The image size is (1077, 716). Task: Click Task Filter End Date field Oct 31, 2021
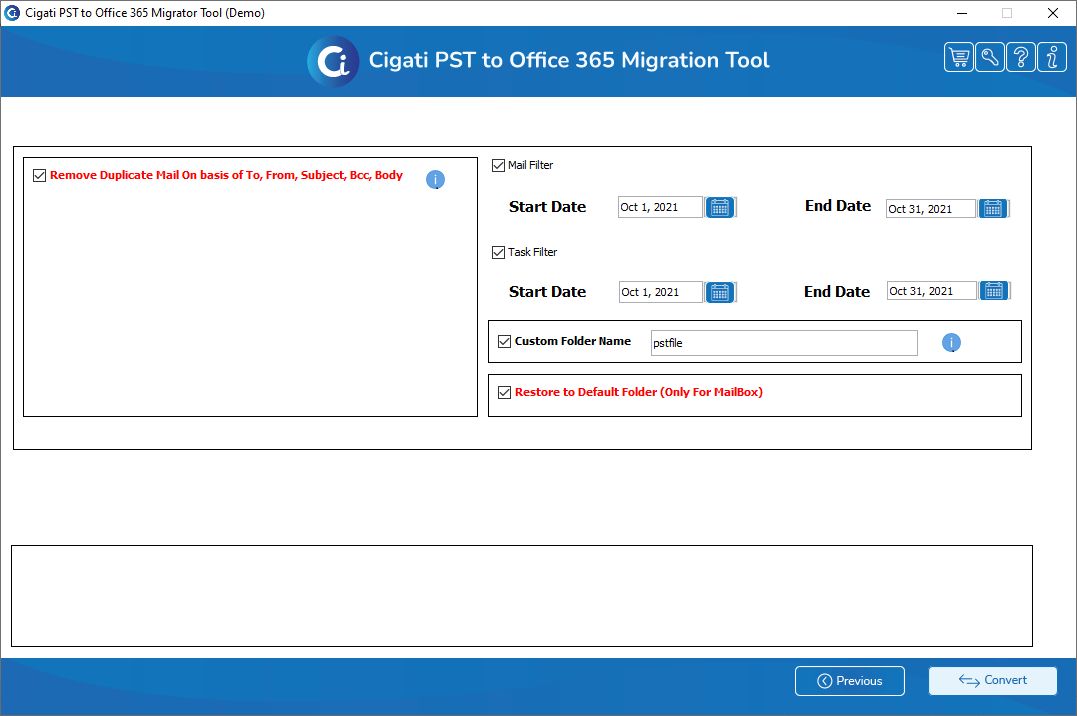click(931, 291)
